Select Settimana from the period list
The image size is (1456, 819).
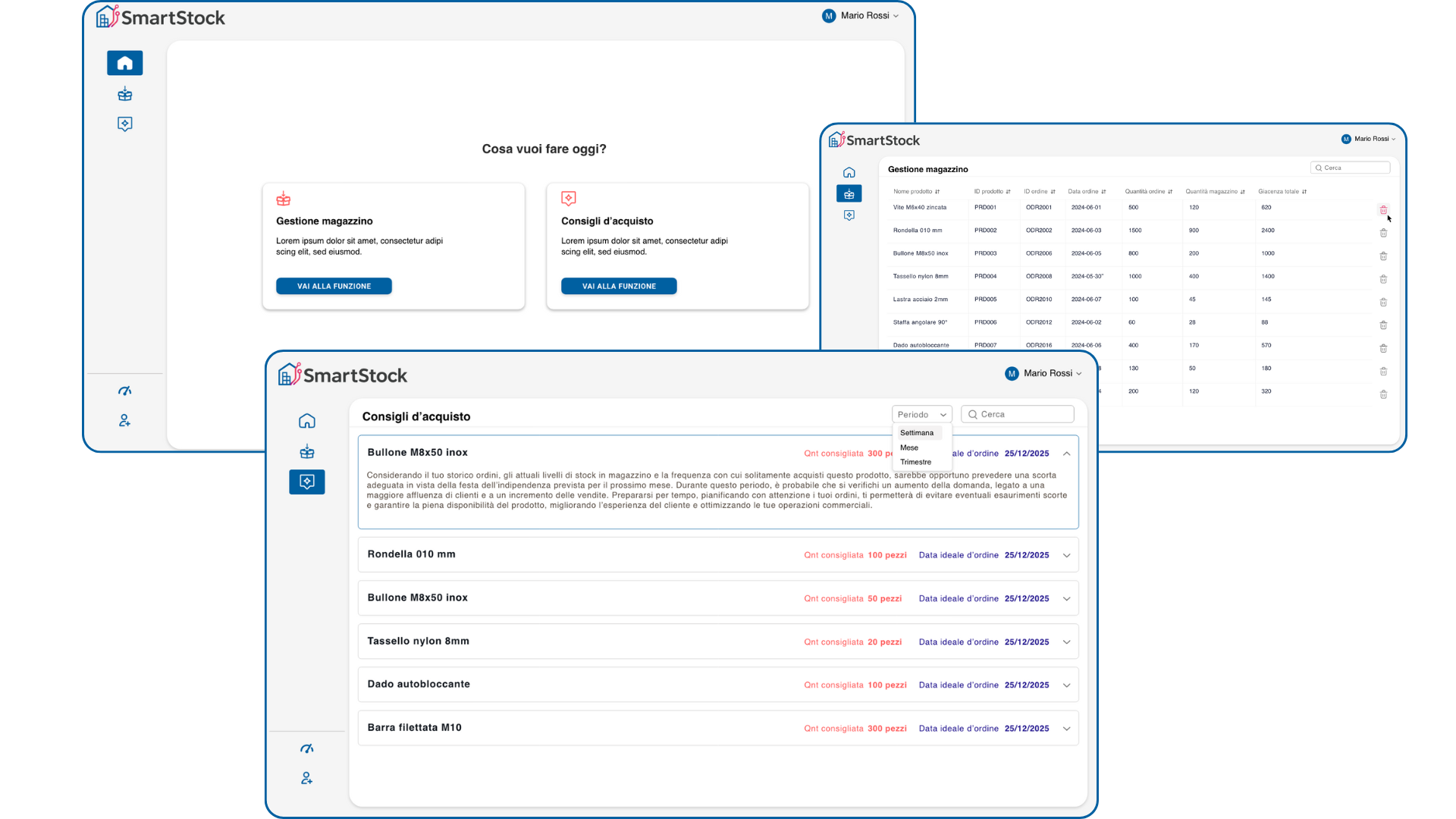(x=917, y=433)
